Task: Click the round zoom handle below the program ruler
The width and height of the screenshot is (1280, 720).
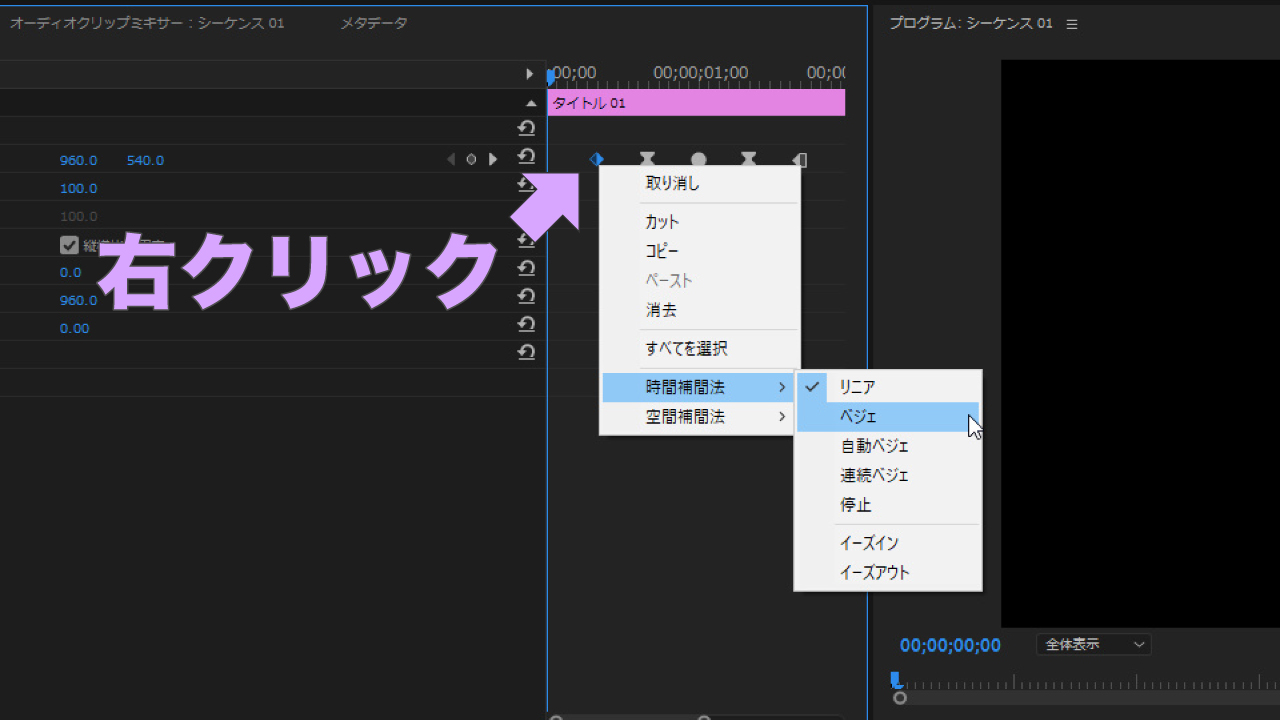Action: pyautogui.click(x=900, y=698)
